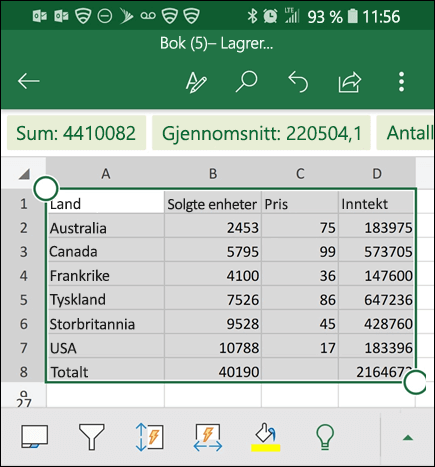Select the Storbritannia cell
This screenshot has height=467, width=435.
(x=105, y=324)
